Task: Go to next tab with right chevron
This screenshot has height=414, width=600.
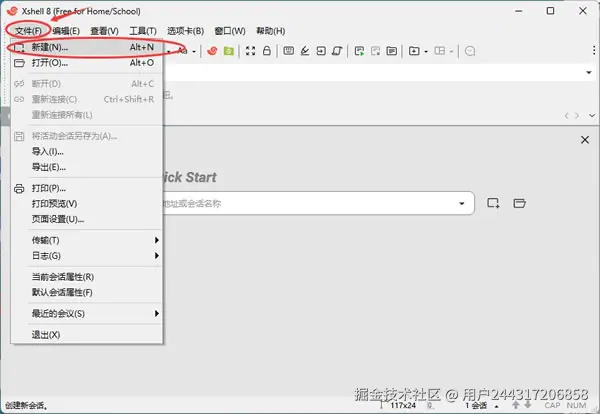Action: click(577, 116)
